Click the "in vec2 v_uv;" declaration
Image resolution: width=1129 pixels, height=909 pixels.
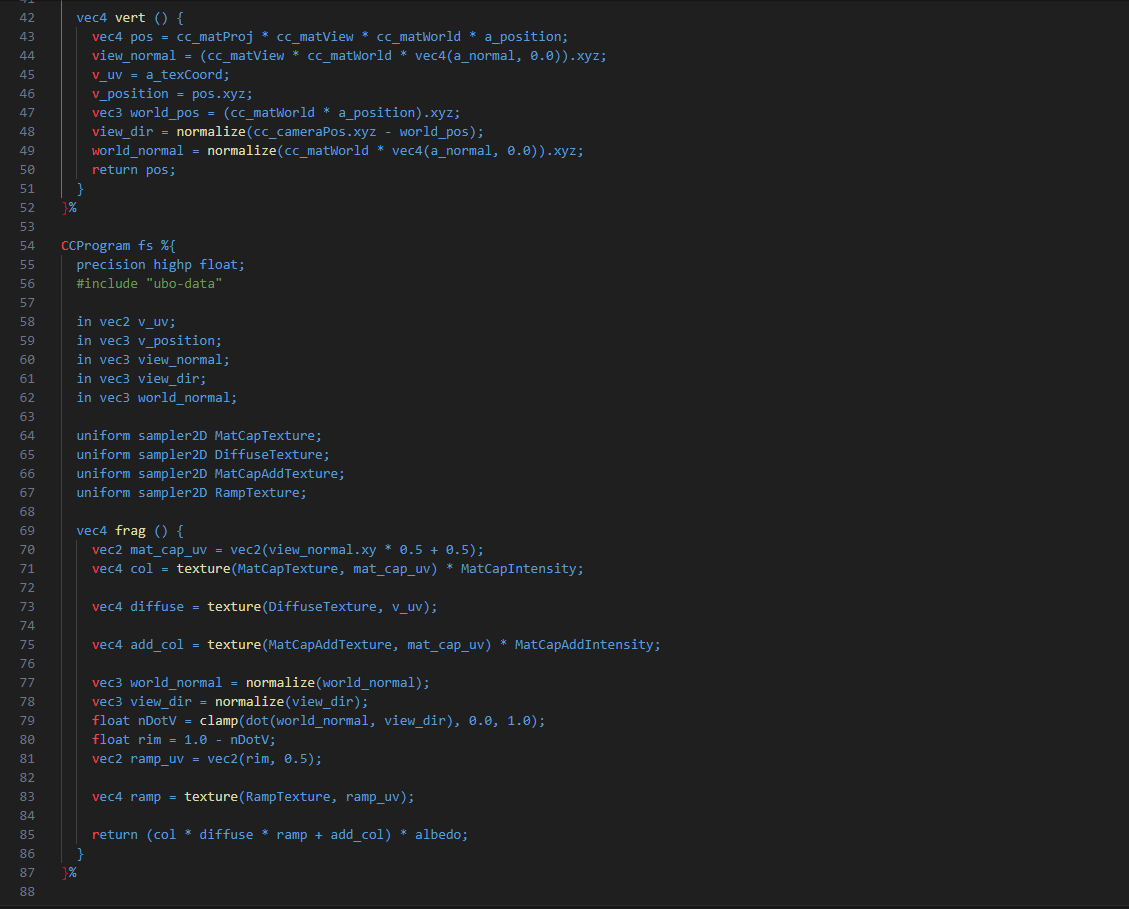pos(126,322)
